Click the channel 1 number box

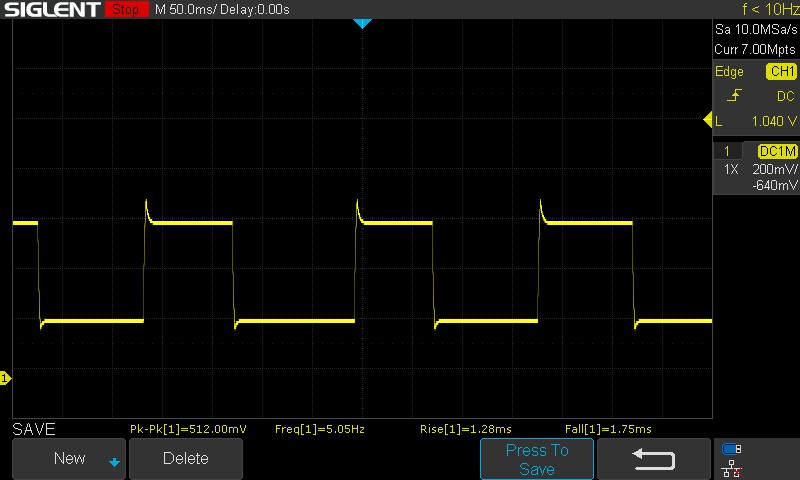coord(727,151)
